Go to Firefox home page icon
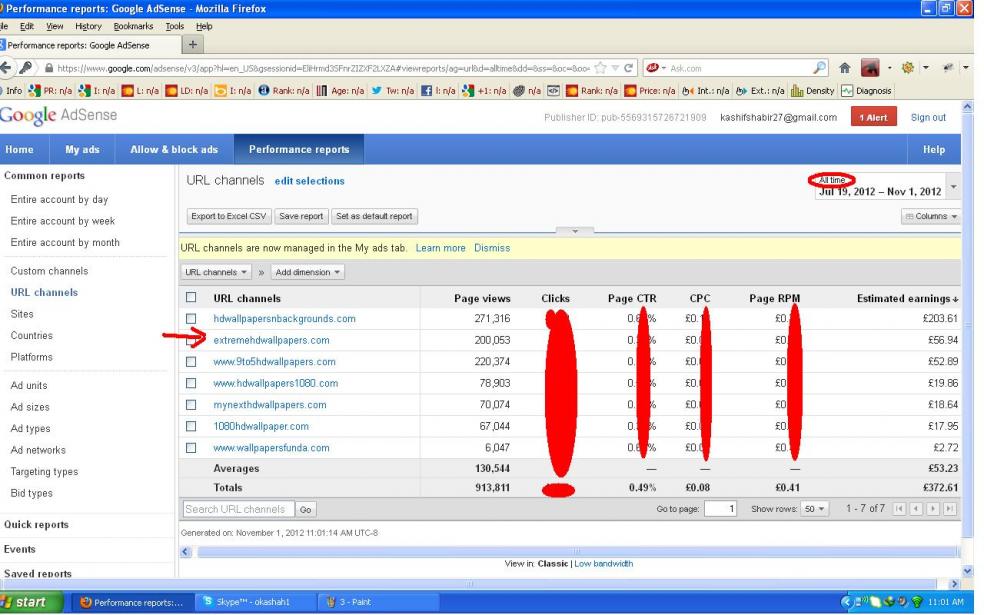The height and width of the screenshot is (615, 984). 845,68
